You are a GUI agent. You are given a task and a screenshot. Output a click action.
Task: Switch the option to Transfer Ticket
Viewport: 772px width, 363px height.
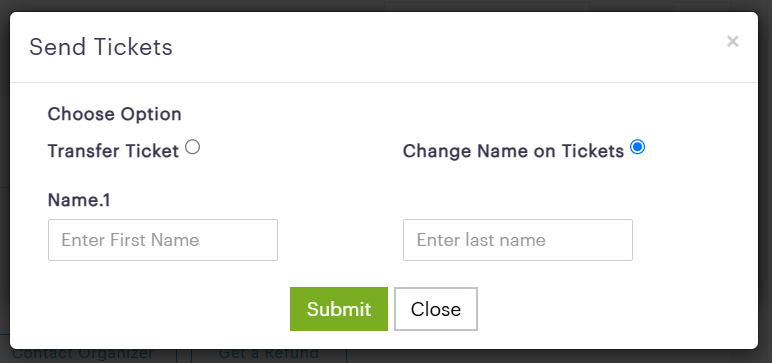point(193,147)
